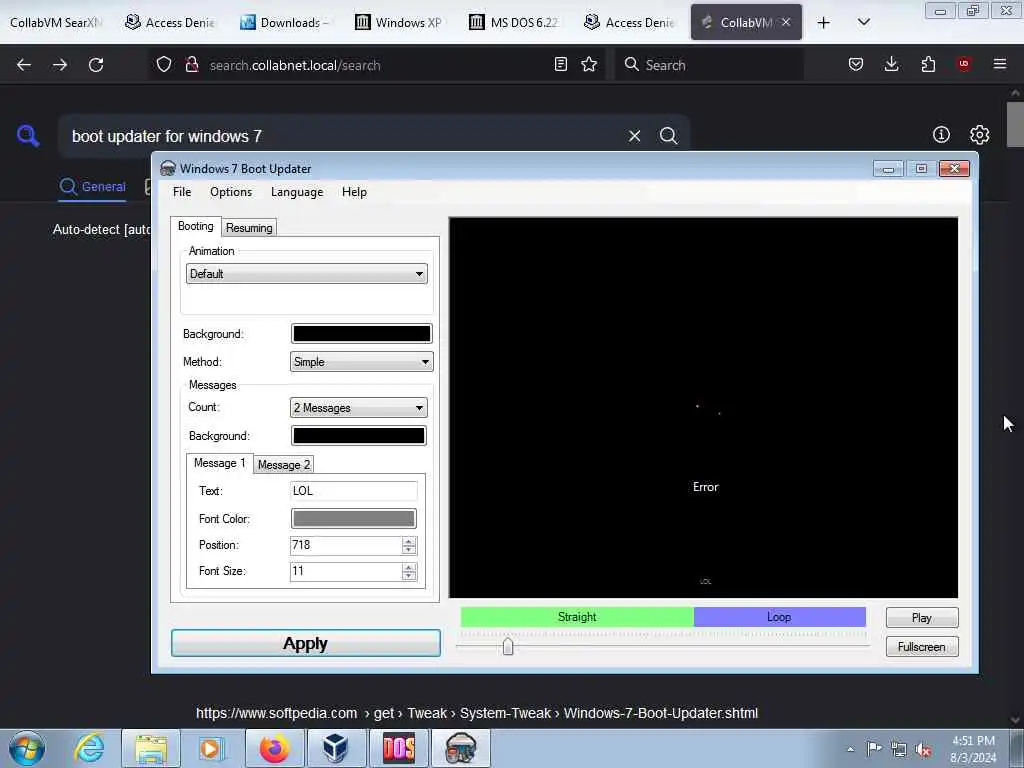Switch to the Resuming tab
The height and width of the screenshot is (768, 1024).
pyautogui.click(x=249, y=227)
